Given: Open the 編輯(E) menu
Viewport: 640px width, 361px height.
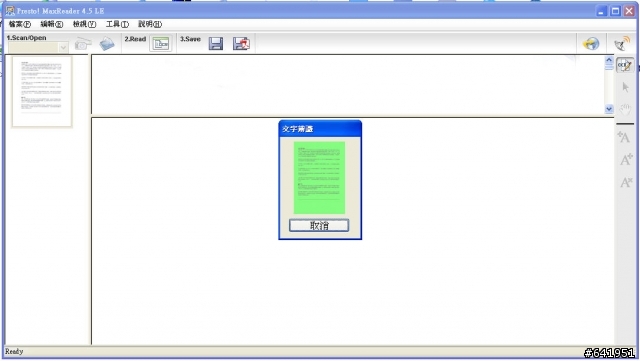Looking at the screenshot, I should 51,24.
